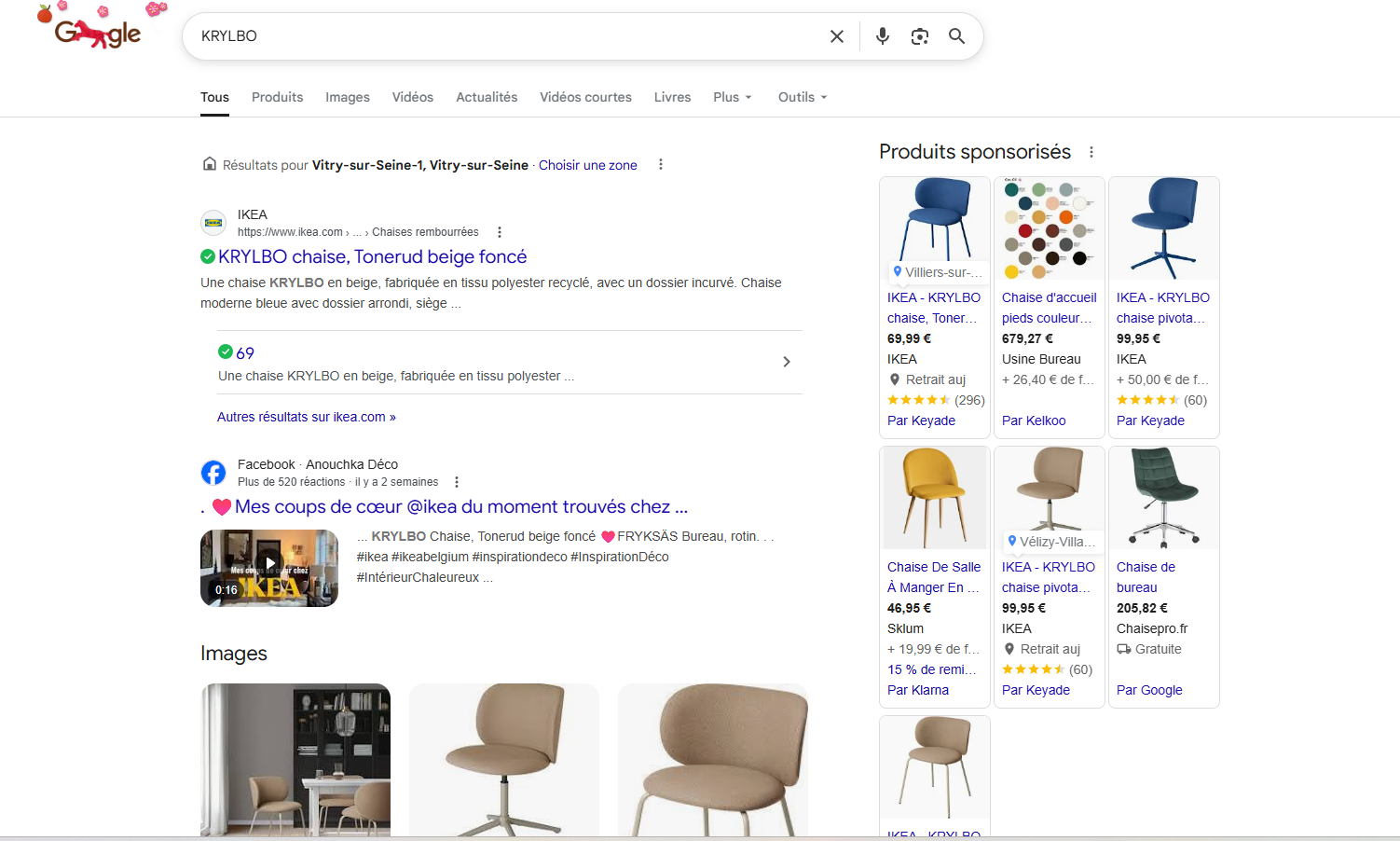
Task: Clear the search box with X icon
Action: coord(836,36)
